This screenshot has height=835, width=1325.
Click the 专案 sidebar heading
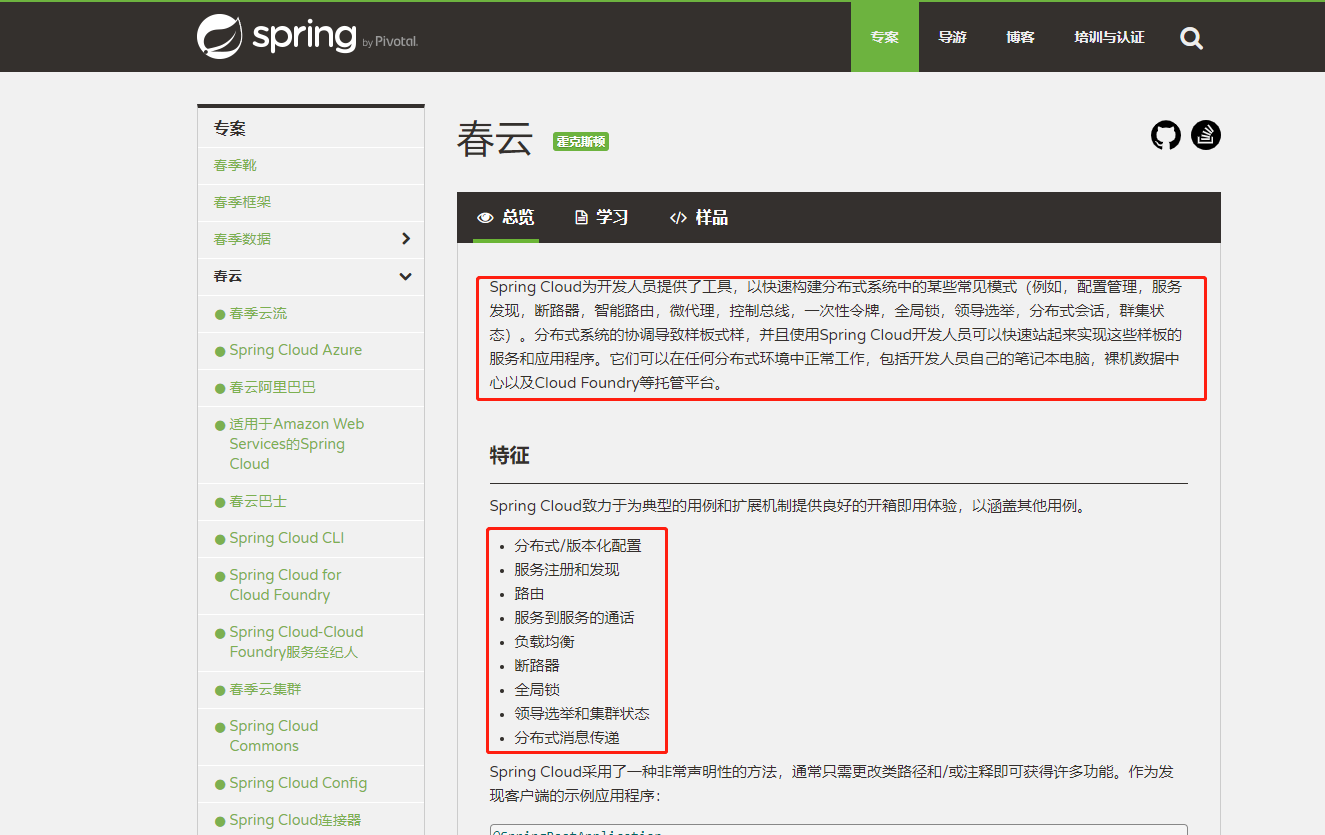point(229,128)
